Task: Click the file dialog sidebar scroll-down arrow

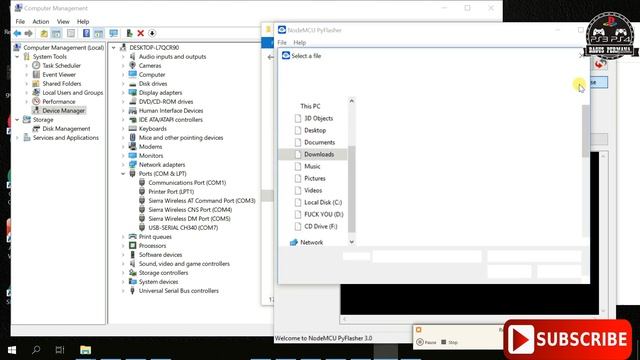Action: pos(351,242)
